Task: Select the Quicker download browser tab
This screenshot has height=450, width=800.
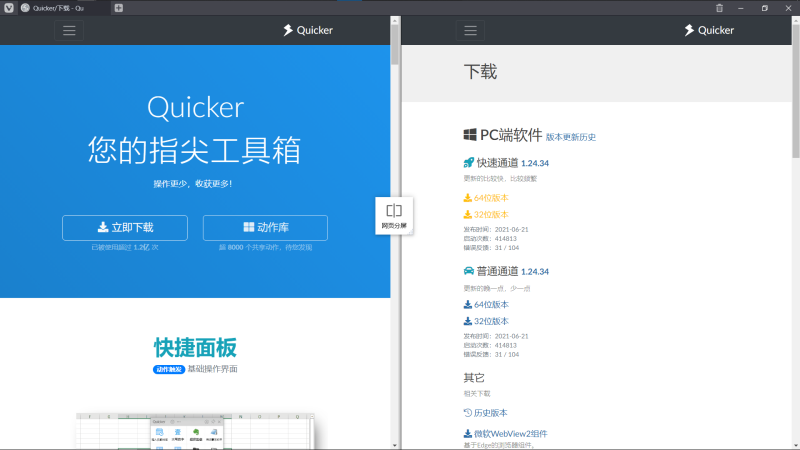Action: point(64,8)
